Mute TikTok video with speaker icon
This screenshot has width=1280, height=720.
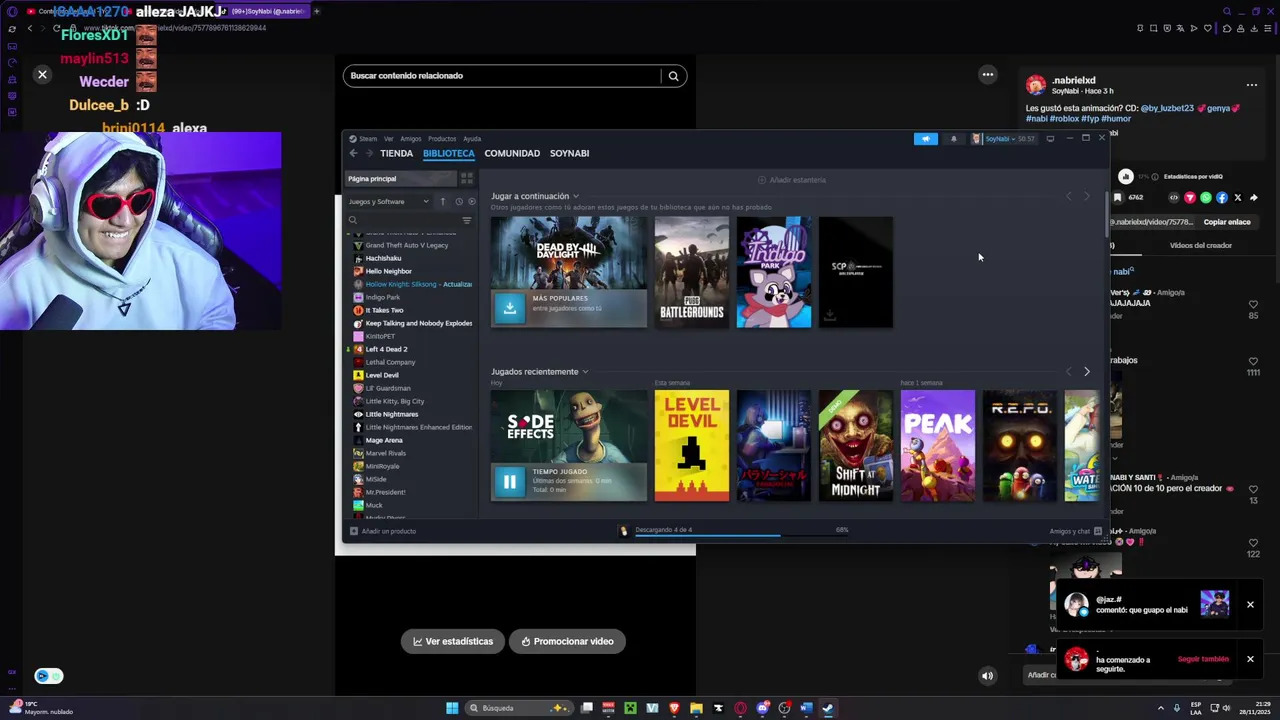987,675
